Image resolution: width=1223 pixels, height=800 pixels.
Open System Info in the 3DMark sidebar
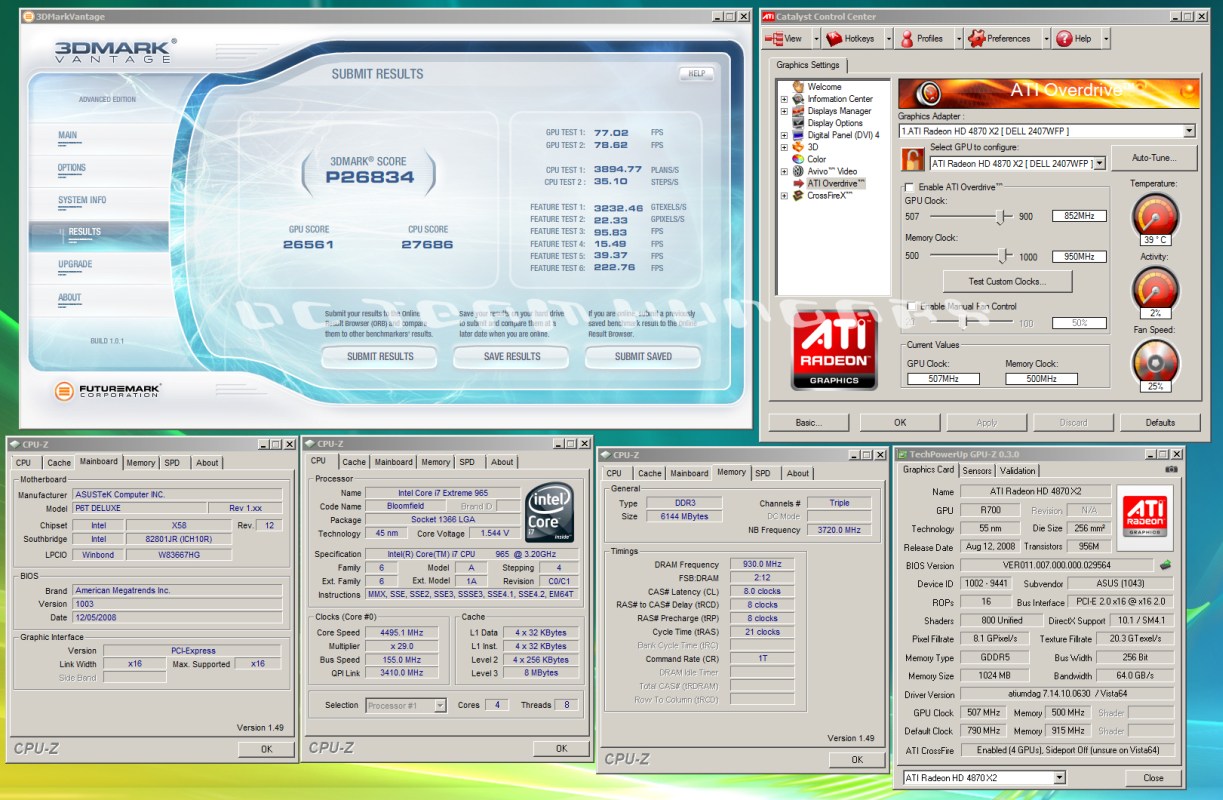coord(82,200)
